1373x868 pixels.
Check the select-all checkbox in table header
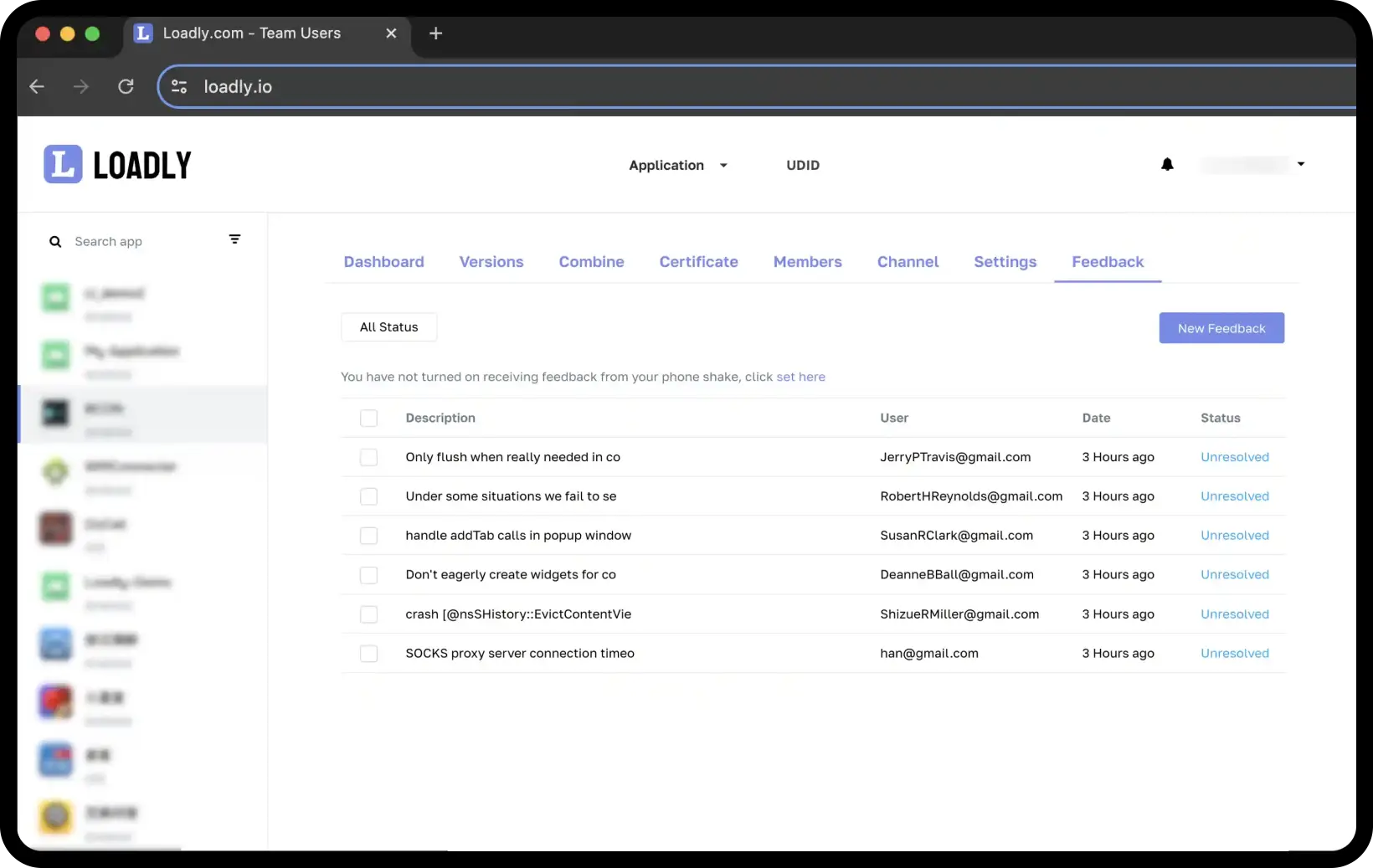pos(368,418)
